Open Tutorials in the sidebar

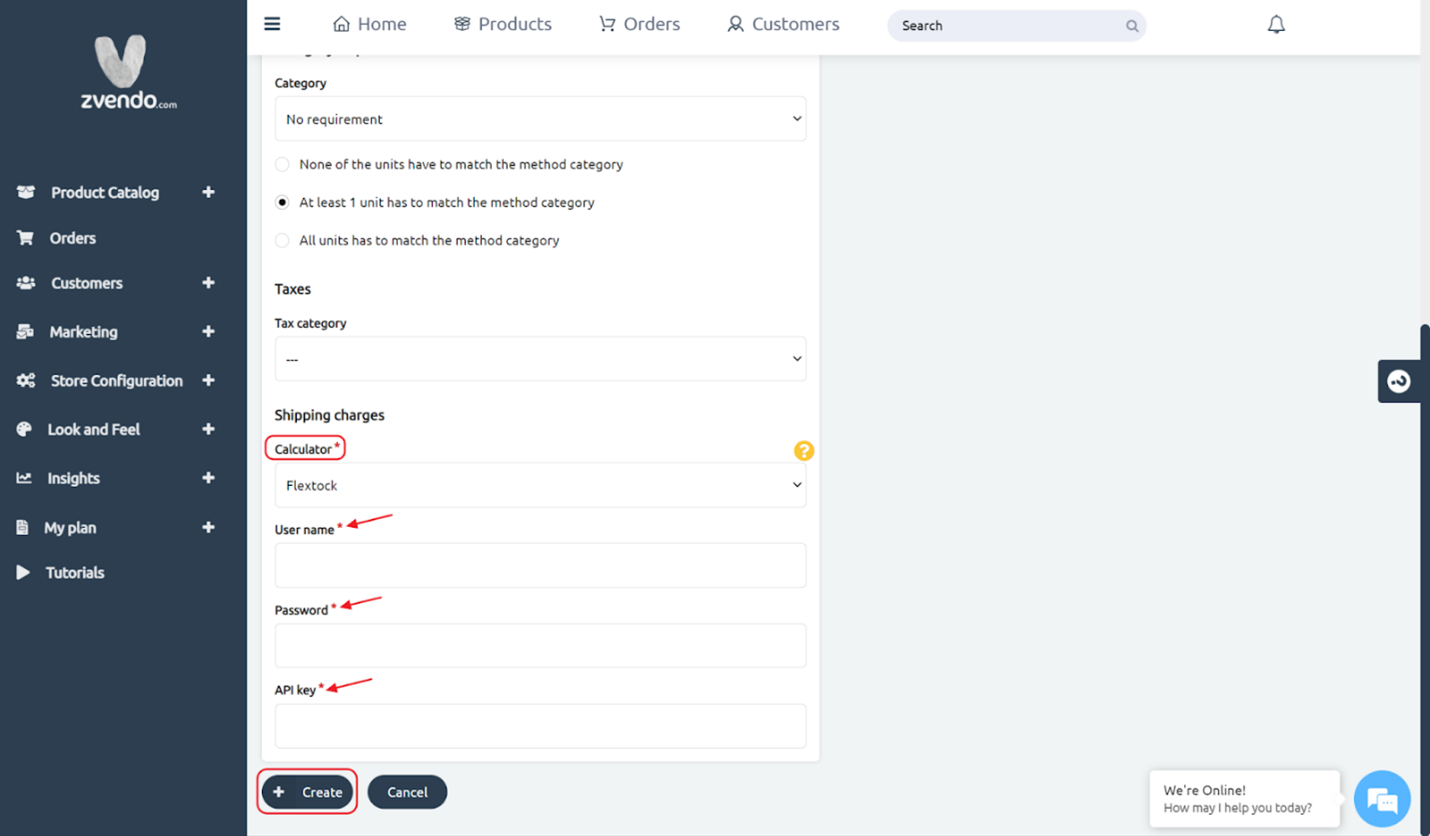tap(75, 572)
